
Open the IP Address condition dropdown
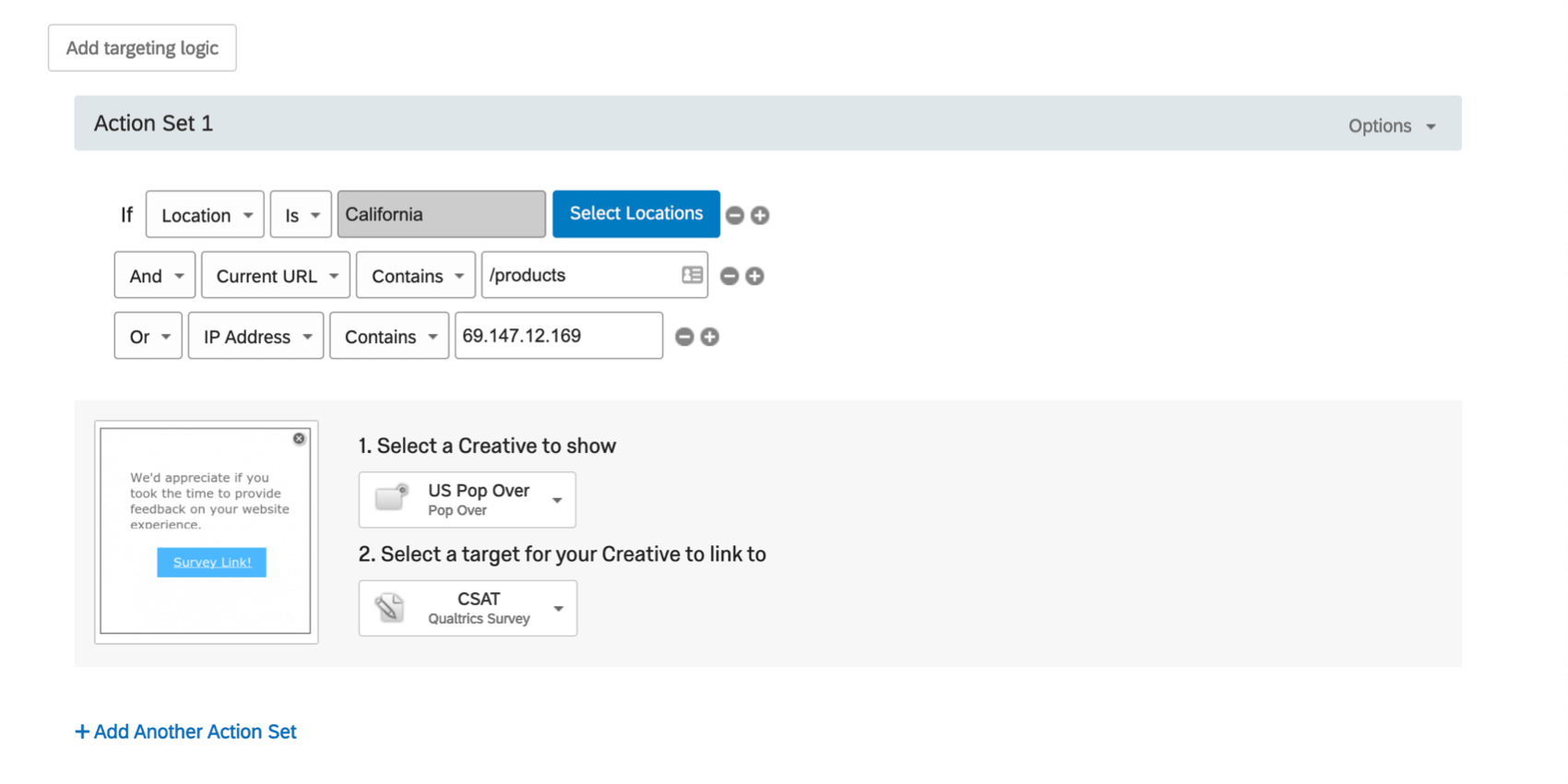coord(255,337)
